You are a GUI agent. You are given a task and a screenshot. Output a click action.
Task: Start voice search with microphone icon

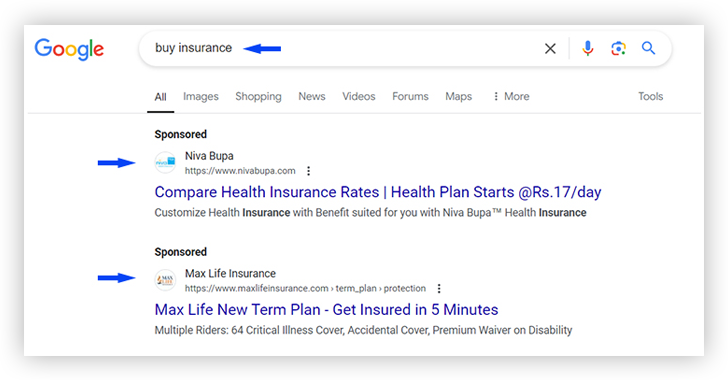coord(588,48)
